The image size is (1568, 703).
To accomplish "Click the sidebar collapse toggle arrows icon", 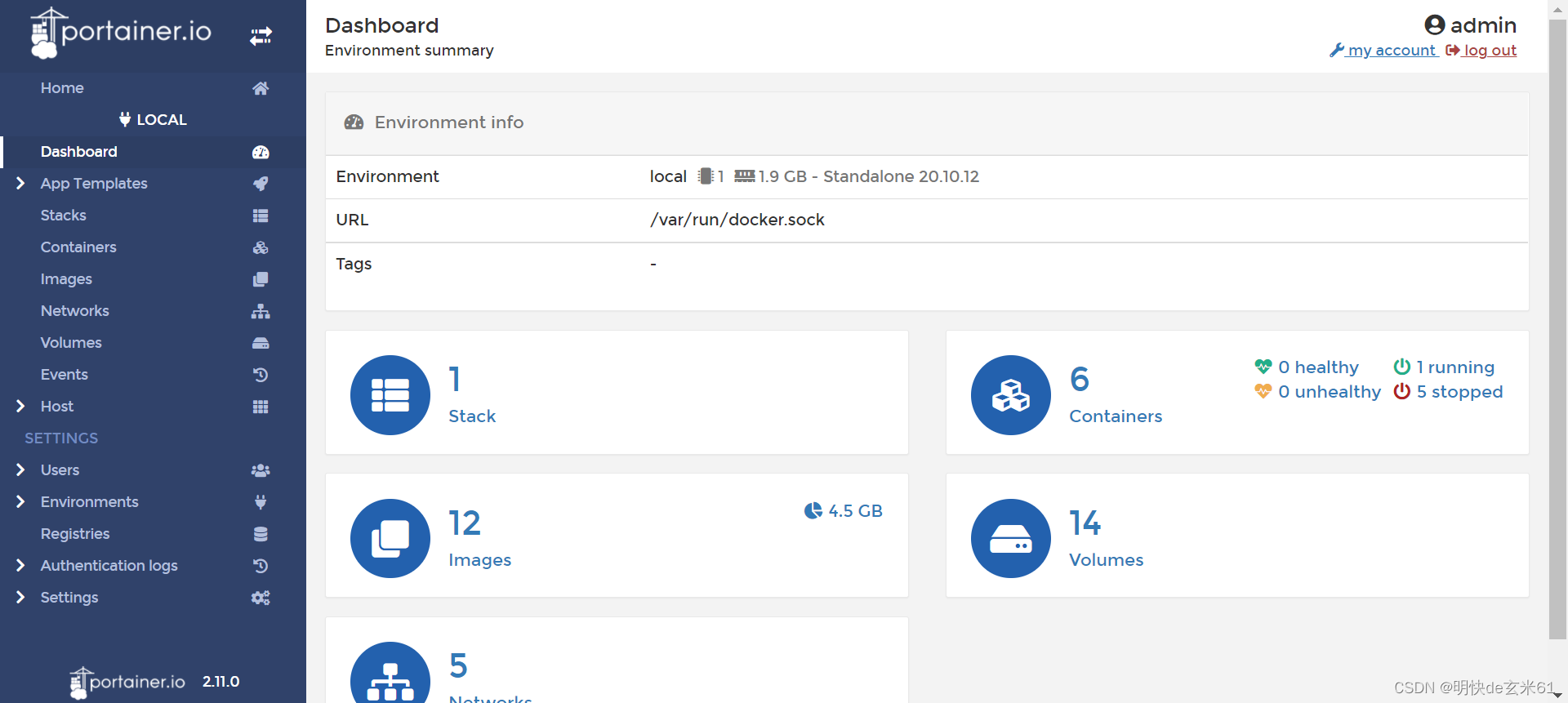I will tap(261, 36).
